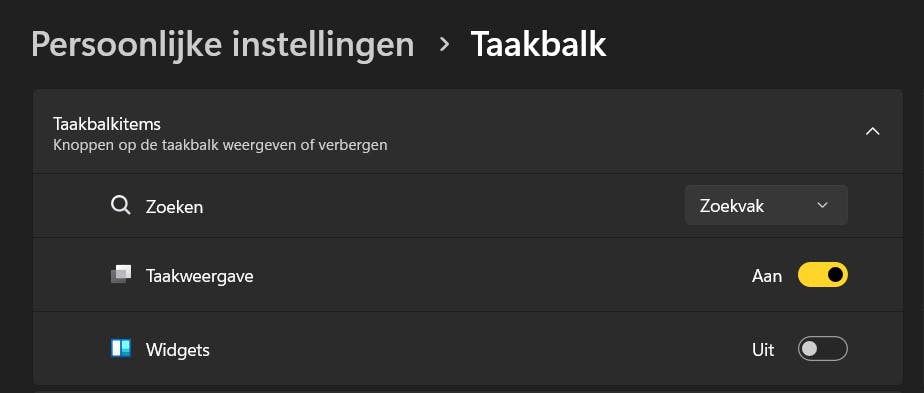
Task: Turn off the Taakweergave toggle
Action: [x=823, y=275]
